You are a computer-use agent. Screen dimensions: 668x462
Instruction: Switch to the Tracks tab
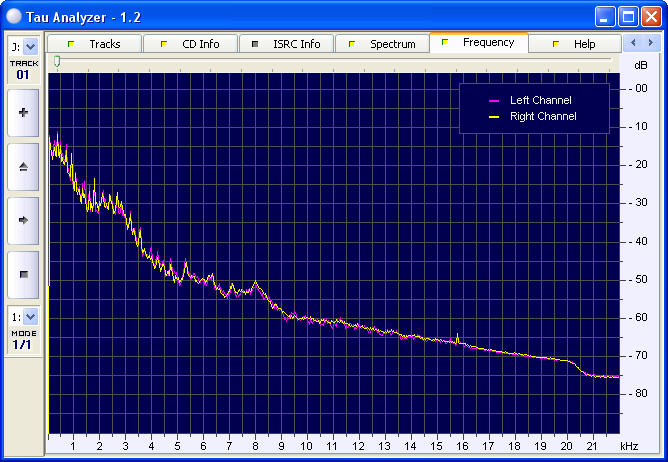pos(94,44)
